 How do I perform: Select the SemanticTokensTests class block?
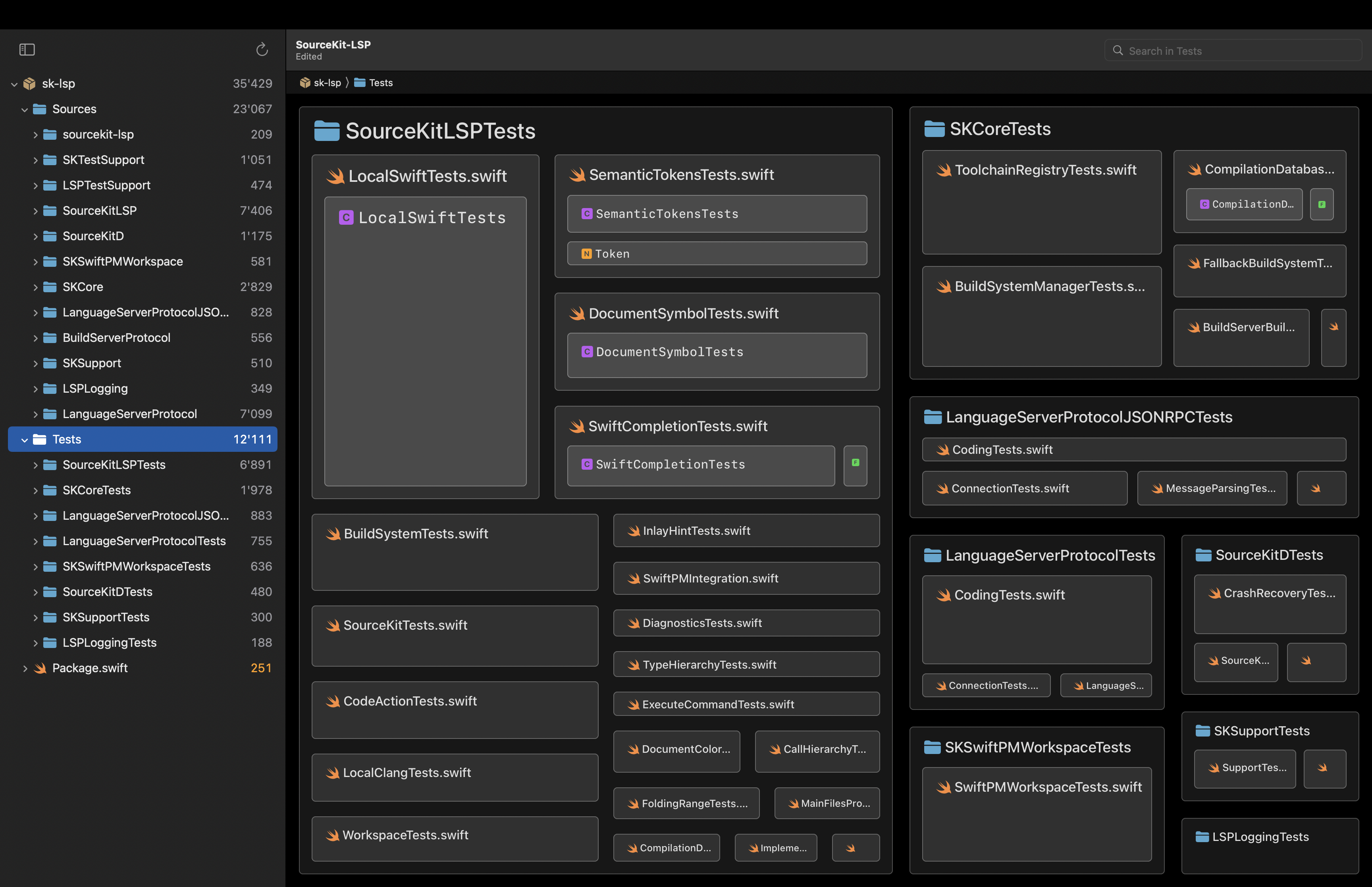point(717,214)
